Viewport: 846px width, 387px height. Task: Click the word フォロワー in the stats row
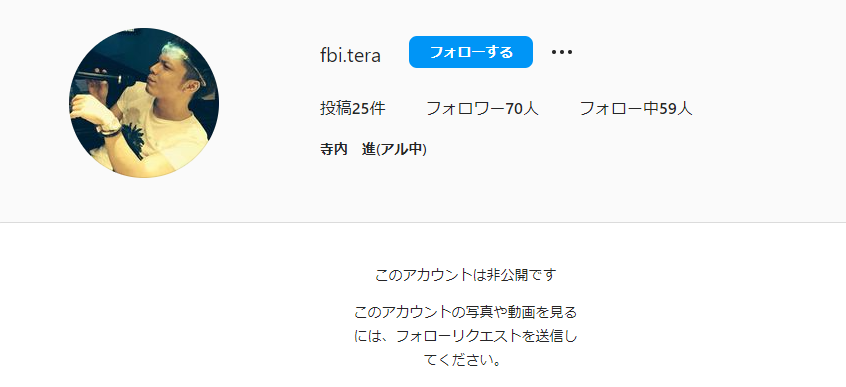coord(466,108)
